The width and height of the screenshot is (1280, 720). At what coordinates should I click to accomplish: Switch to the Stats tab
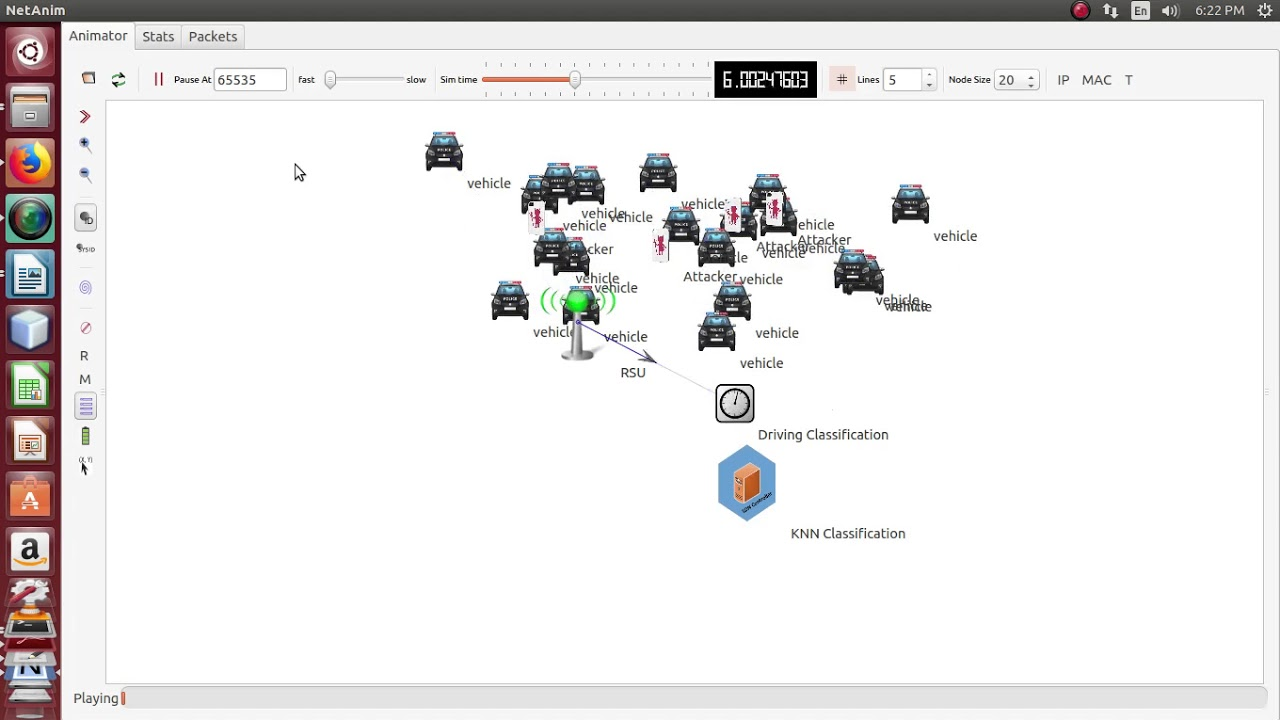pos(158,36)
